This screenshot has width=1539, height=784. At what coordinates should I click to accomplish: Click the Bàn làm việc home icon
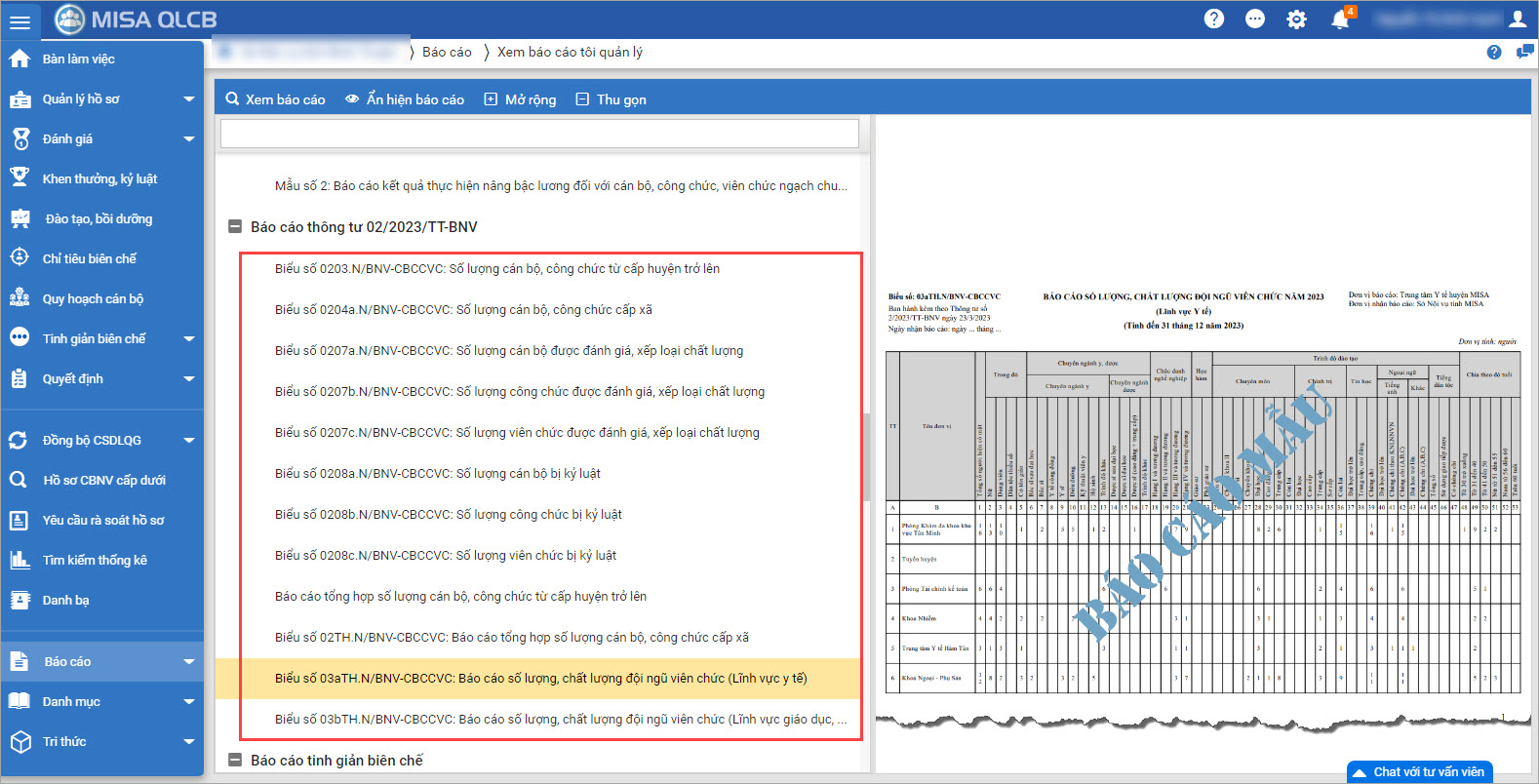[x=20, y=59]
